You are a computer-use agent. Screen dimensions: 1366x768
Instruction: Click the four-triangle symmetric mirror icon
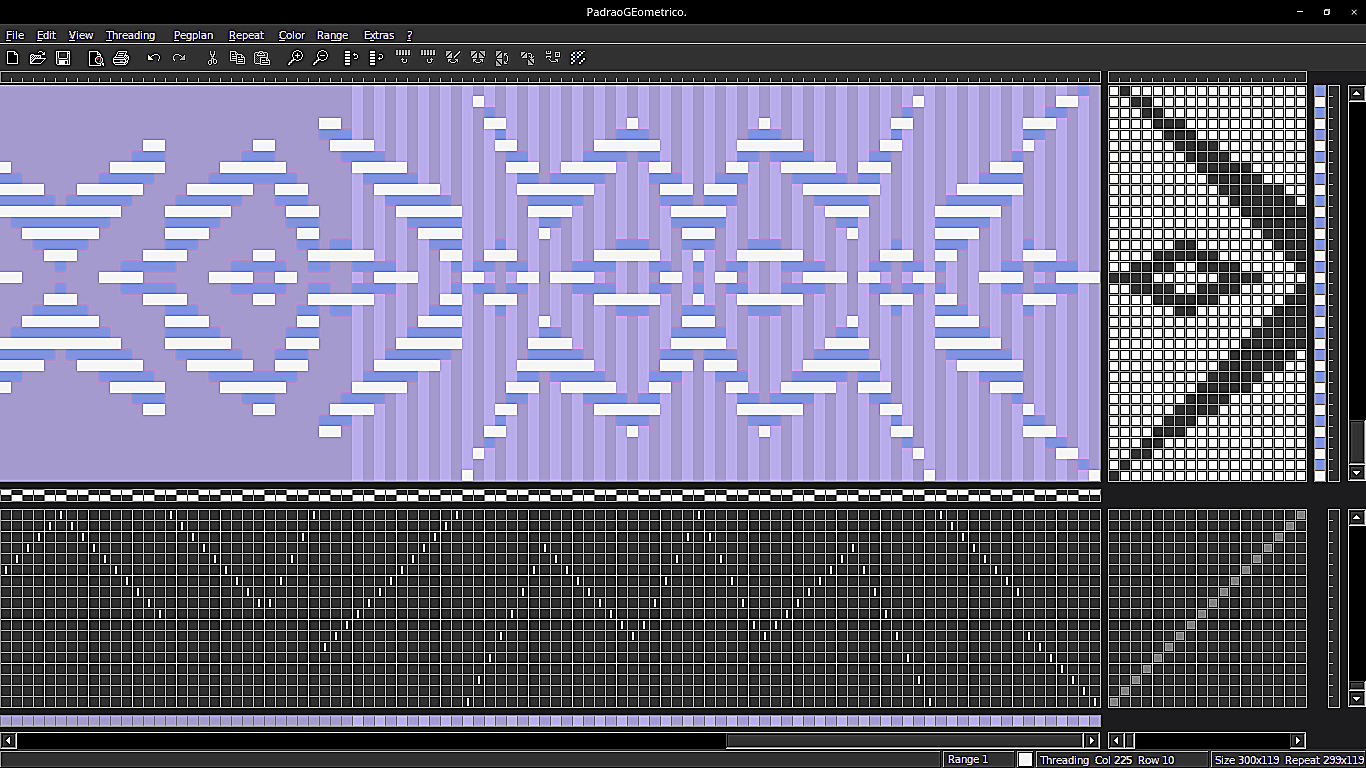478,58
